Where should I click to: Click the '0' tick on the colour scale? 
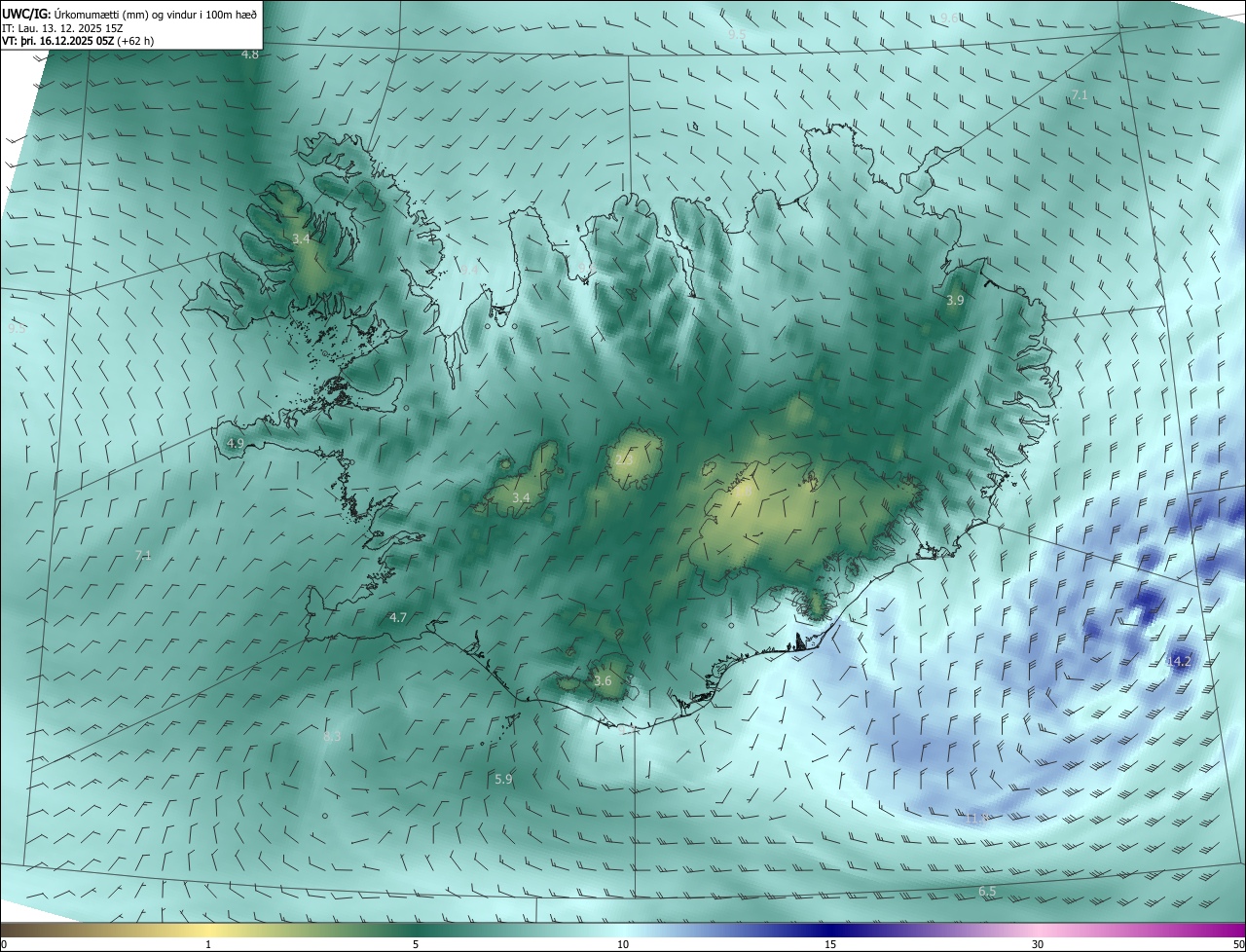(x=4, y=944)
